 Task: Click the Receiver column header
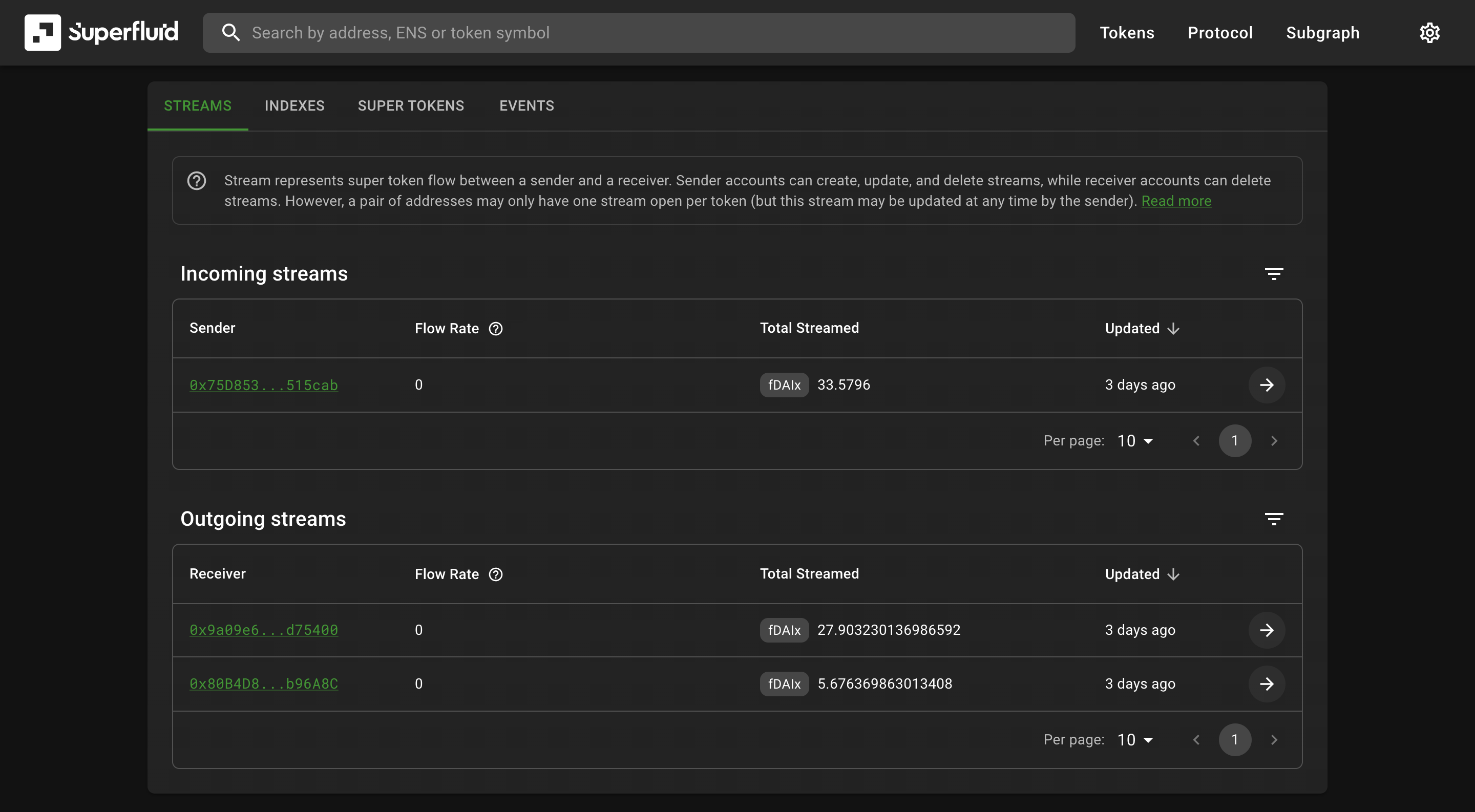point(218,573)
